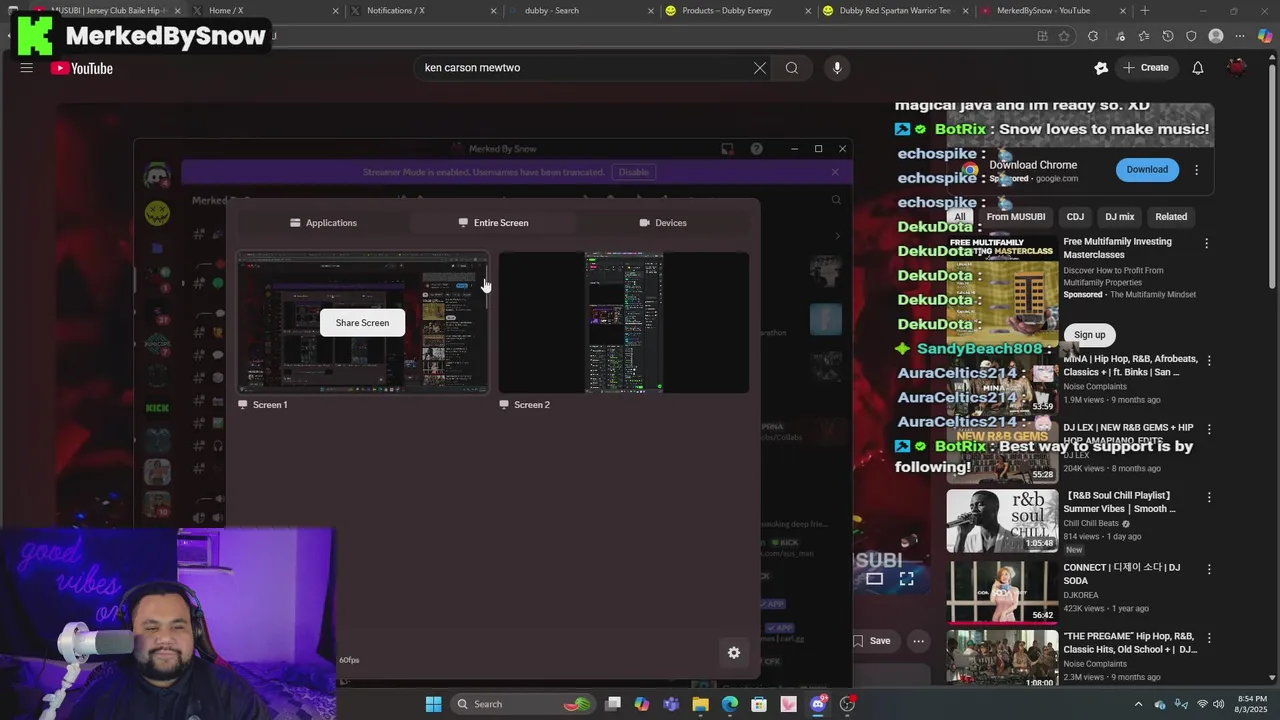Select the All recommendations chip
The image size is (1280, 720).
959,217
